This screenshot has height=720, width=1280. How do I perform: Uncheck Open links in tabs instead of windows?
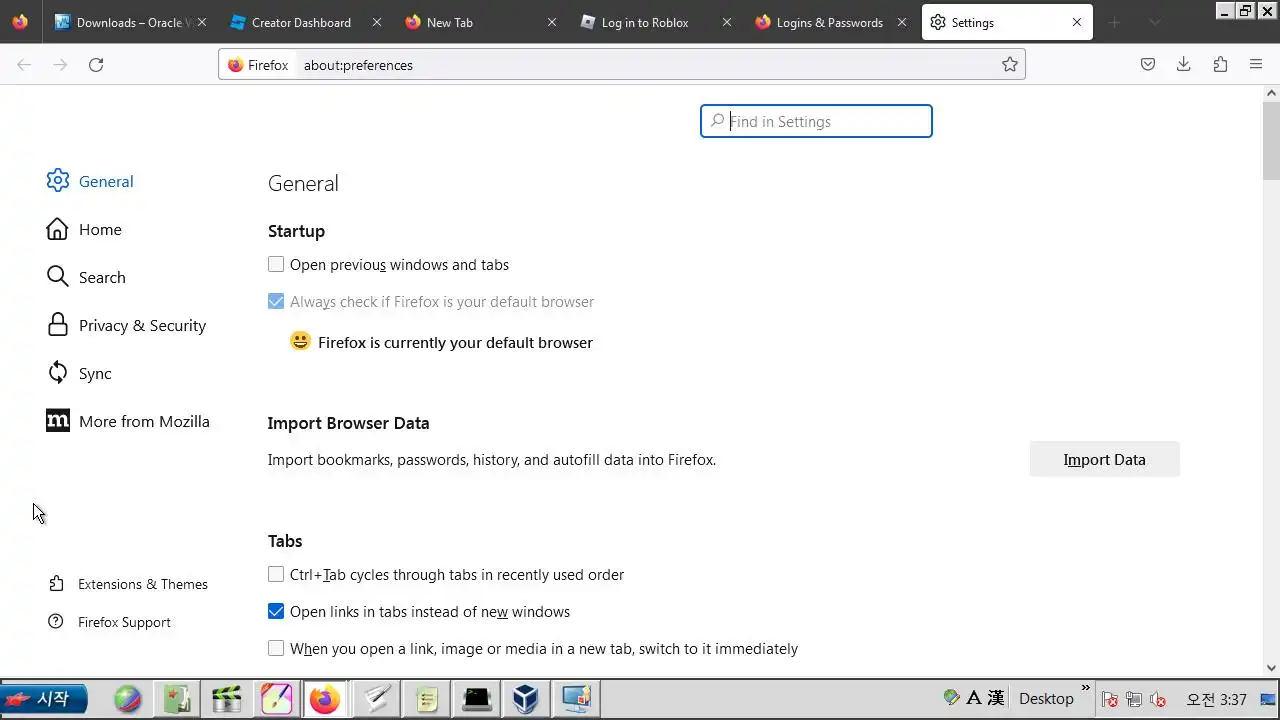[x=276, y=612]
